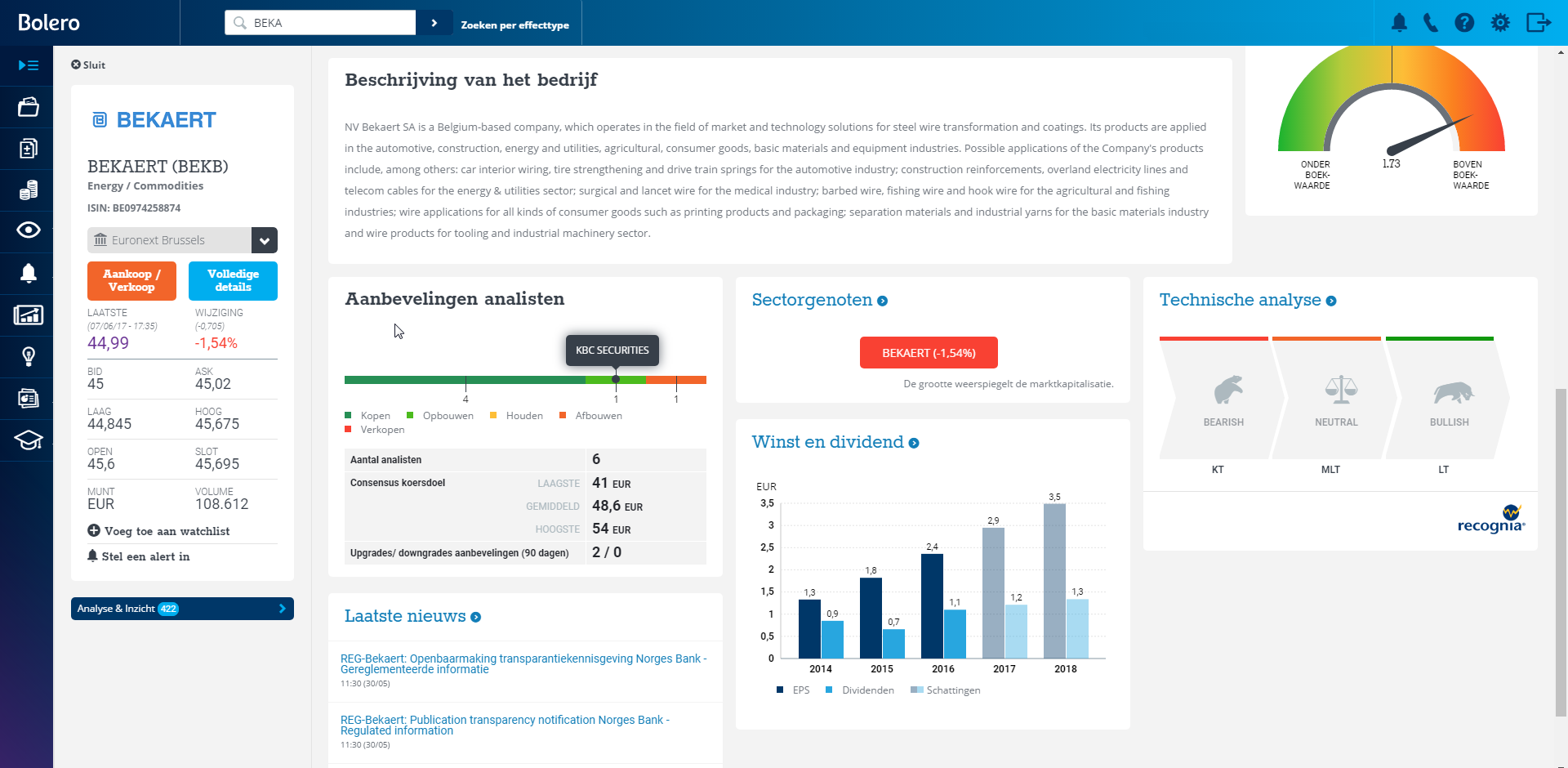Expand the left sidebar menu toggle
1568x768 pixels.
tap(28, 65)
